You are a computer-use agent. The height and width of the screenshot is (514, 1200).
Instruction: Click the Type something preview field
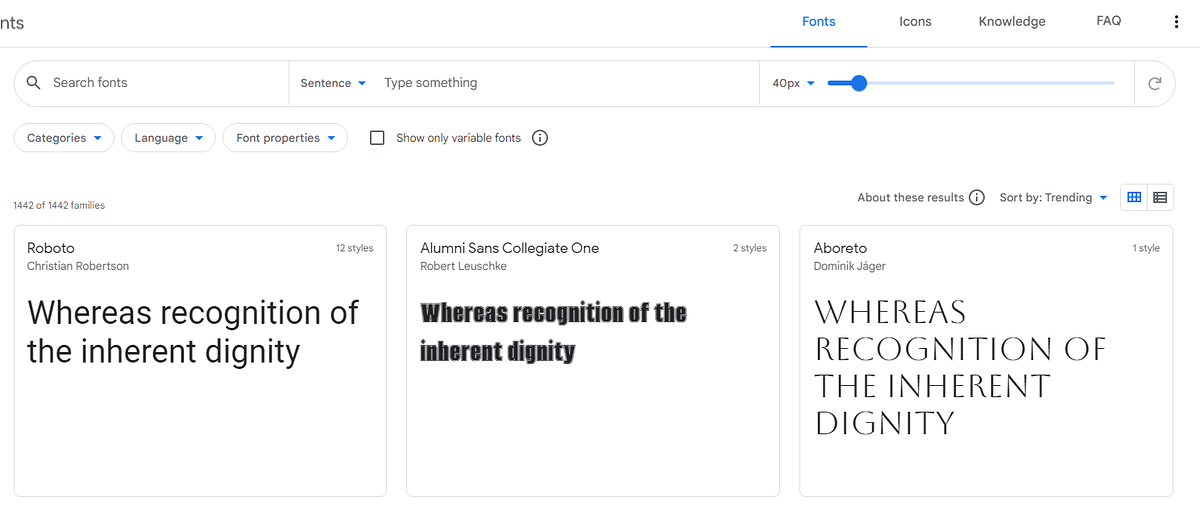(570, 83)
